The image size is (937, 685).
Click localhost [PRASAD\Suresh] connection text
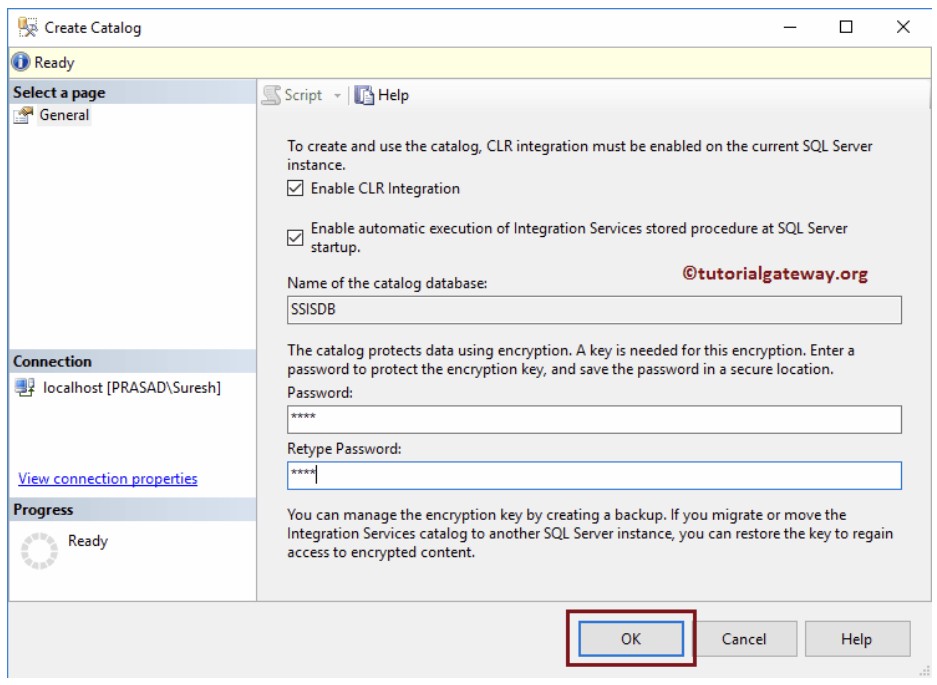(x=131, y=387)
